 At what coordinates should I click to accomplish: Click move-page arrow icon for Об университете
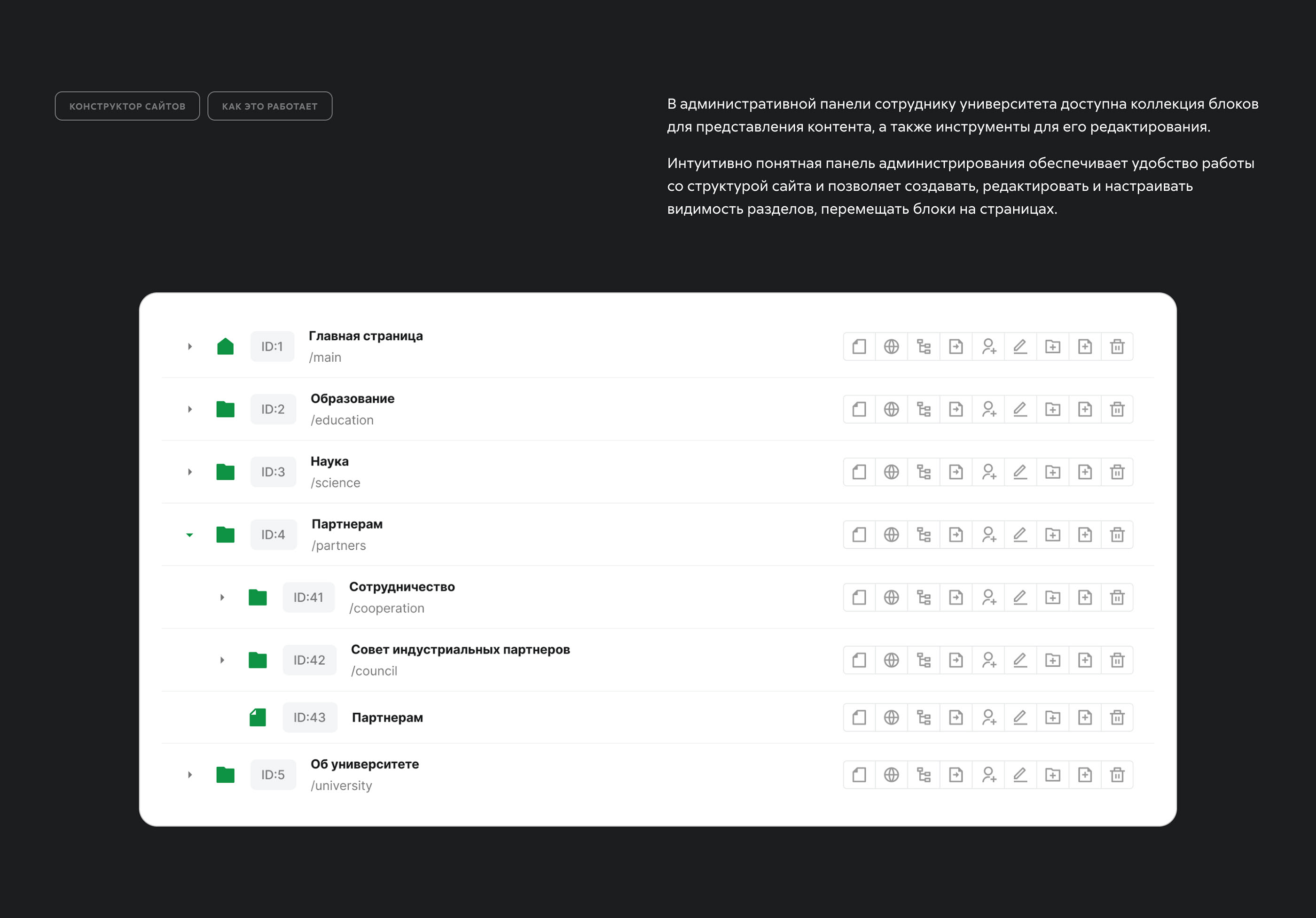coord(956,775)
